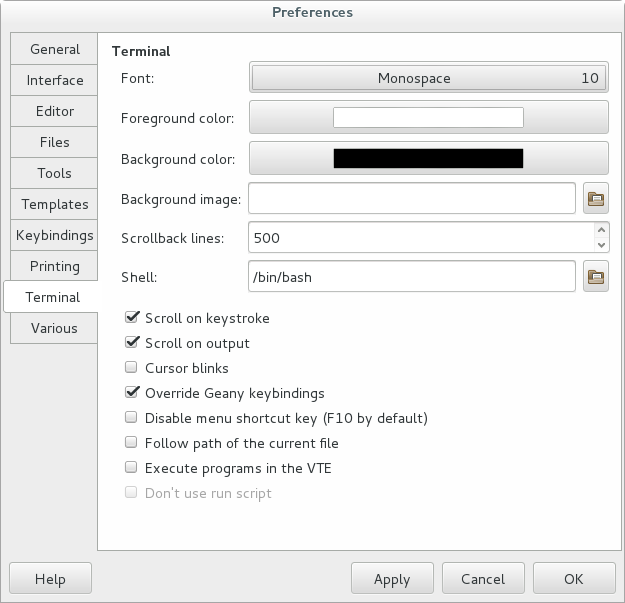This screenshot has width=625, height=603.
Task: Change the black background color
Action: click(x=428, y=158)
